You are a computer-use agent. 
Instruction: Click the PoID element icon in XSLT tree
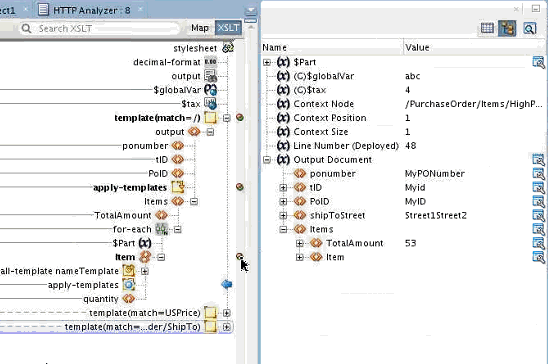point(178,174)
